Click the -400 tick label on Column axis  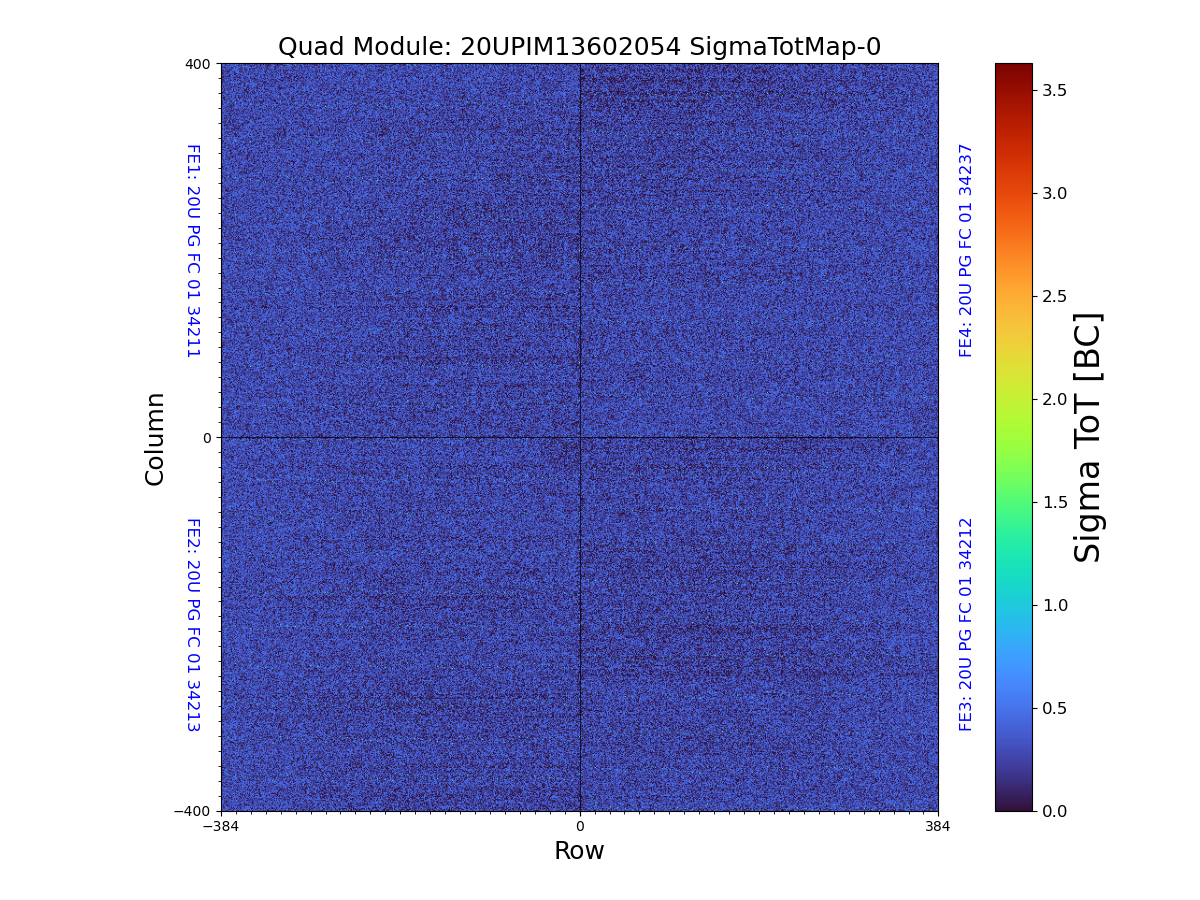(194, 811)
